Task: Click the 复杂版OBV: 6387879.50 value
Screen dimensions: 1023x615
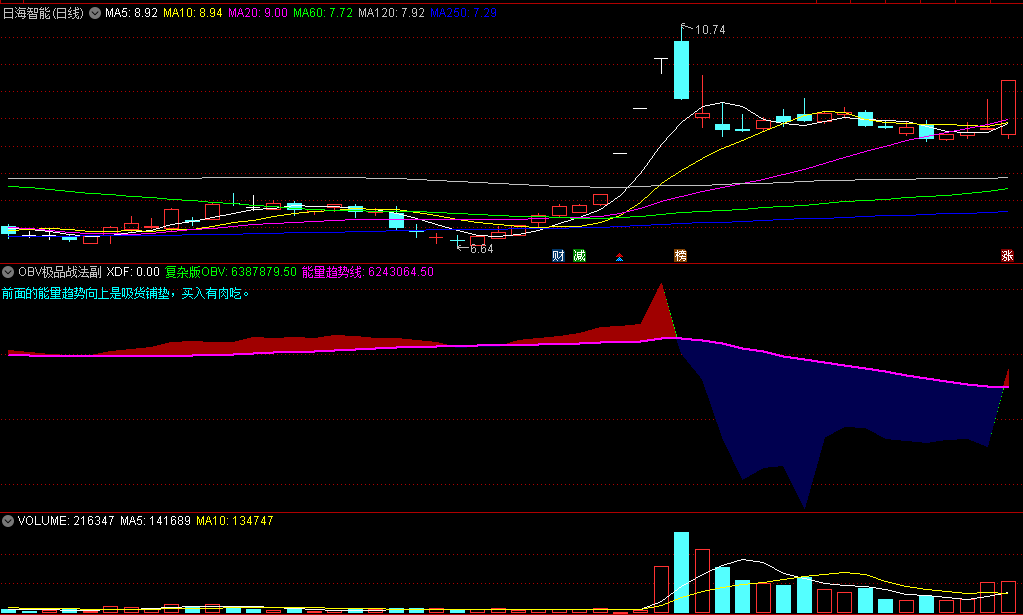Action: tap(231, 272)
